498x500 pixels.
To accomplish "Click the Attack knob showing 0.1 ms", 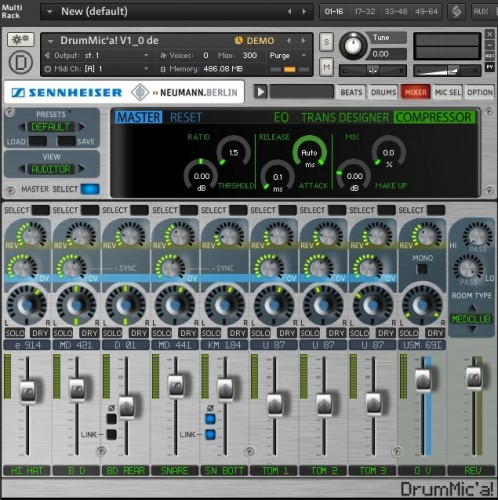I will (277, 177).
